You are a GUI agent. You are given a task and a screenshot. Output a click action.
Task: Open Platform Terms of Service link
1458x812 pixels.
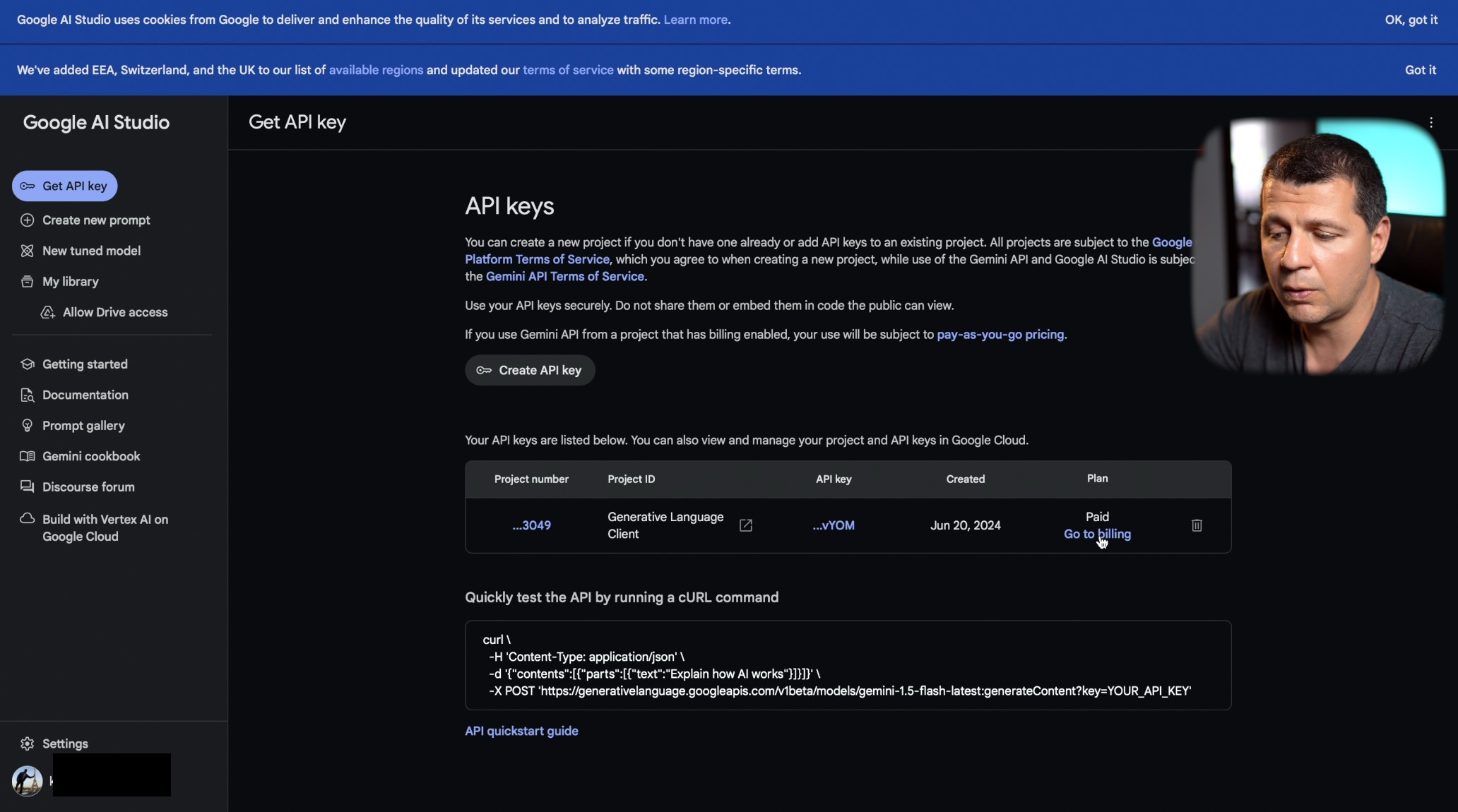pyautogui.click(x=537, y=260)
